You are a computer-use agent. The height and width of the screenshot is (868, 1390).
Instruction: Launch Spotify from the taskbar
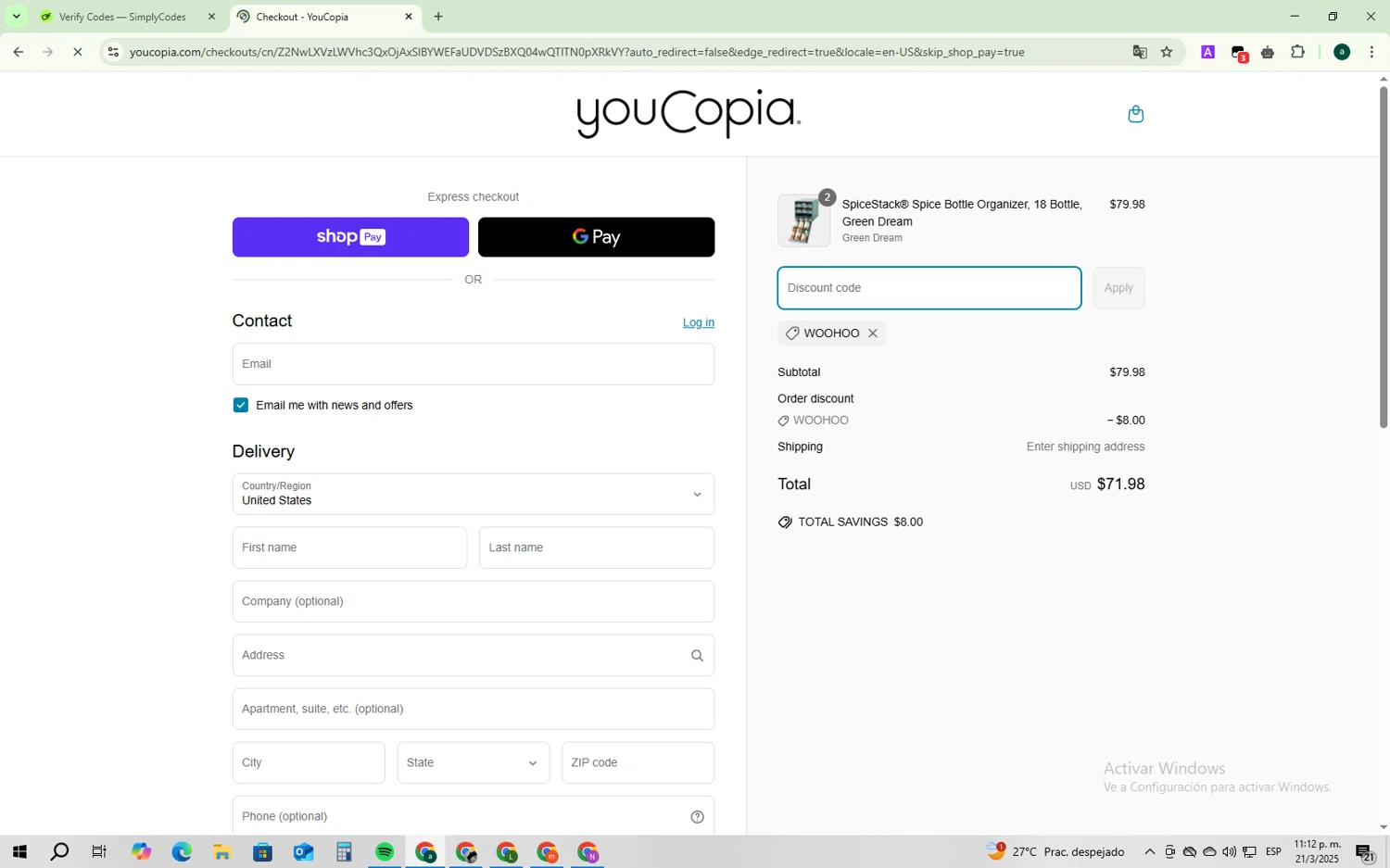385,852
